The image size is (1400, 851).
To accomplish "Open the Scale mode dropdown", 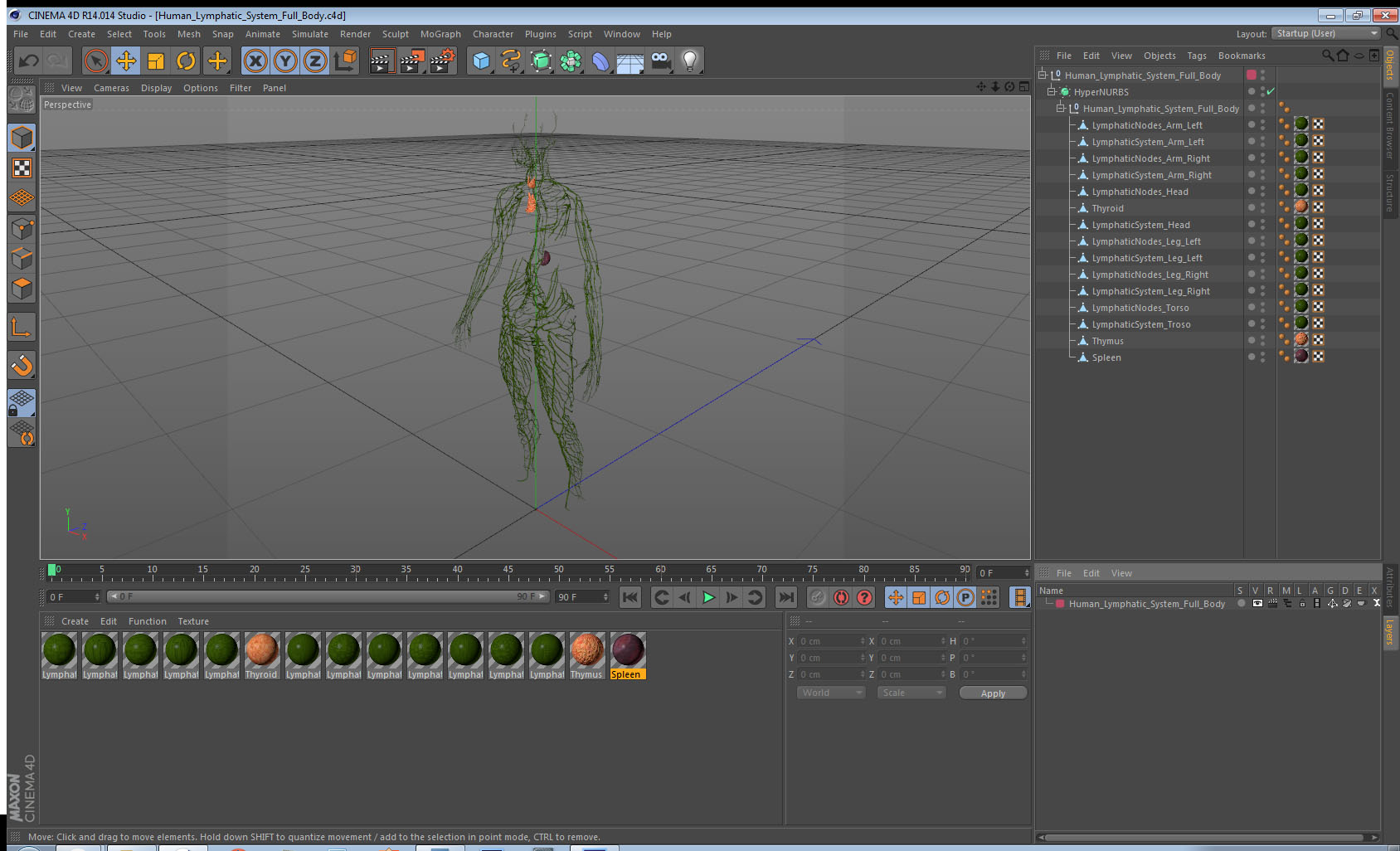I will click(x=911, y=693).
